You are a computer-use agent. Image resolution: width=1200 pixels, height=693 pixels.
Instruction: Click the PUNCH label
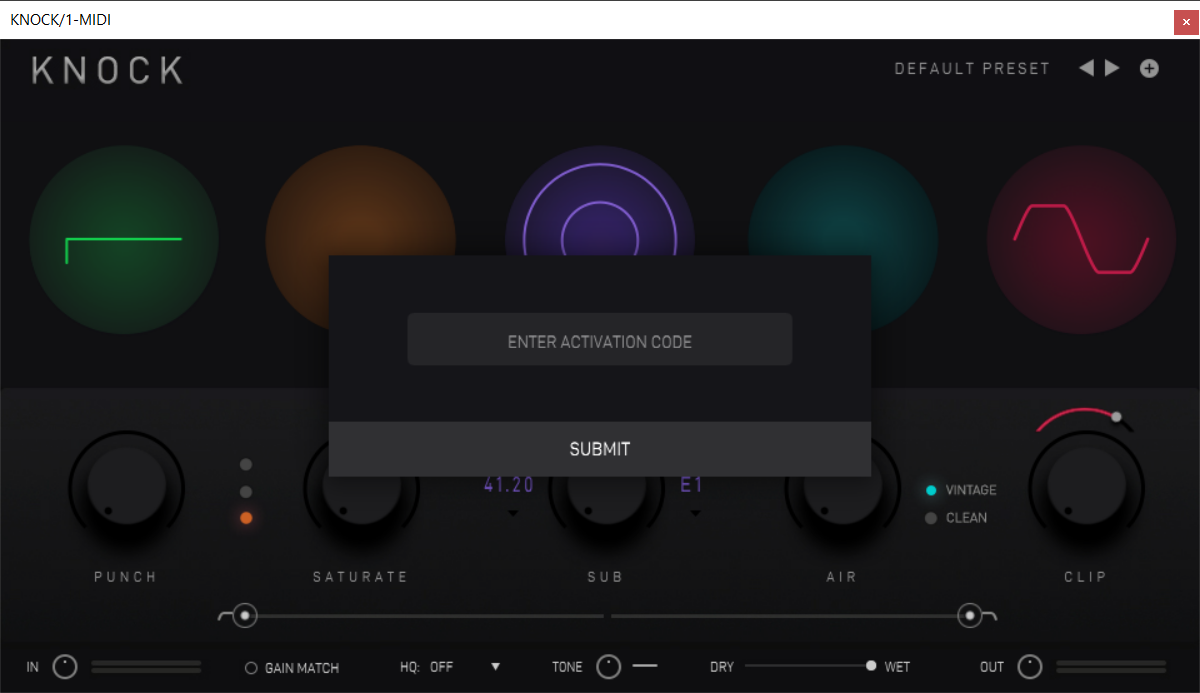pos(126,577)
